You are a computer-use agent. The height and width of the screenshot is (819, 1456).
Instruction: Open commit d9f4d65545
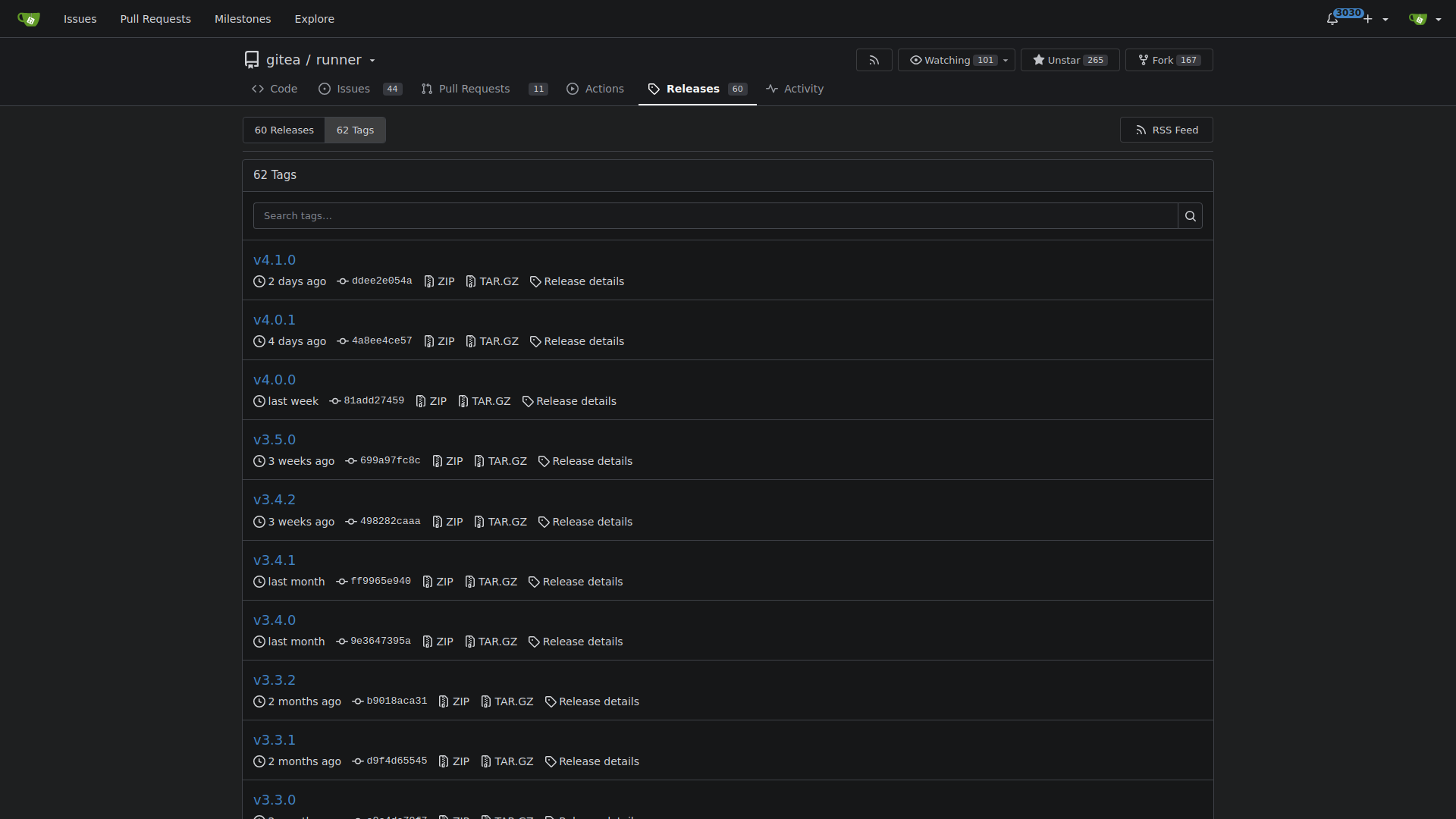coord(390,761)
